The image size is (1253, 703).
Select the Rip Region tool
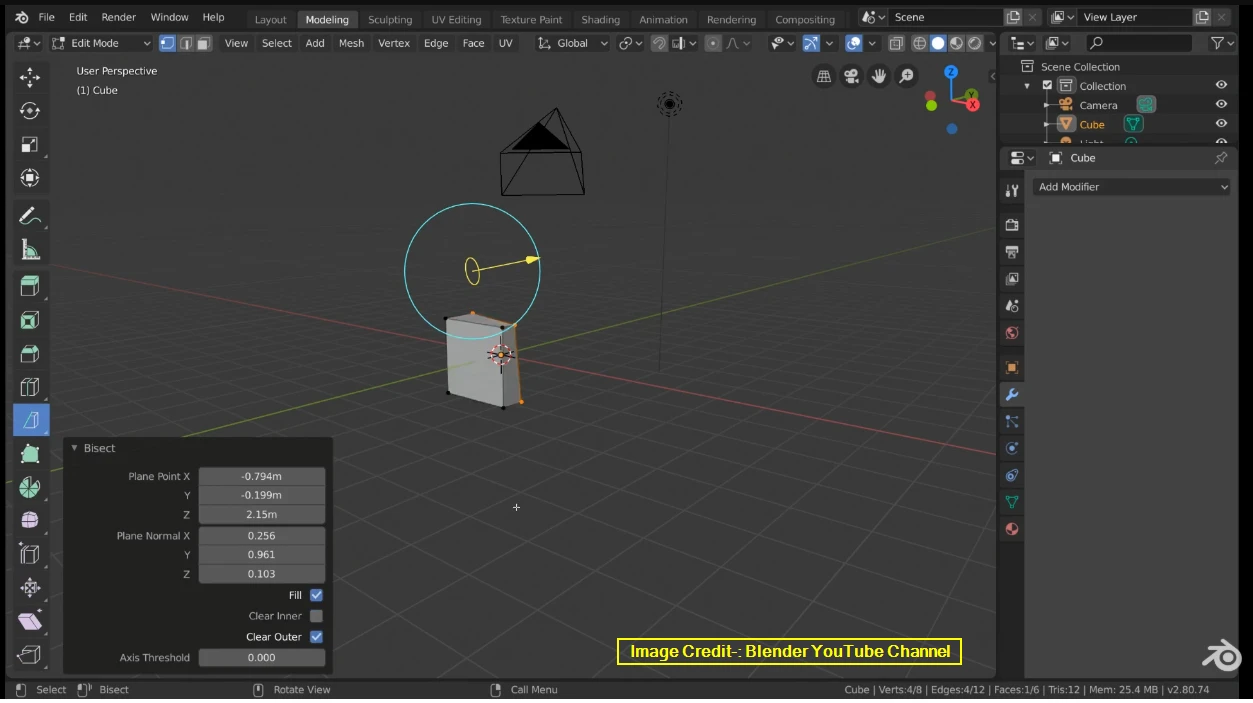30,655
